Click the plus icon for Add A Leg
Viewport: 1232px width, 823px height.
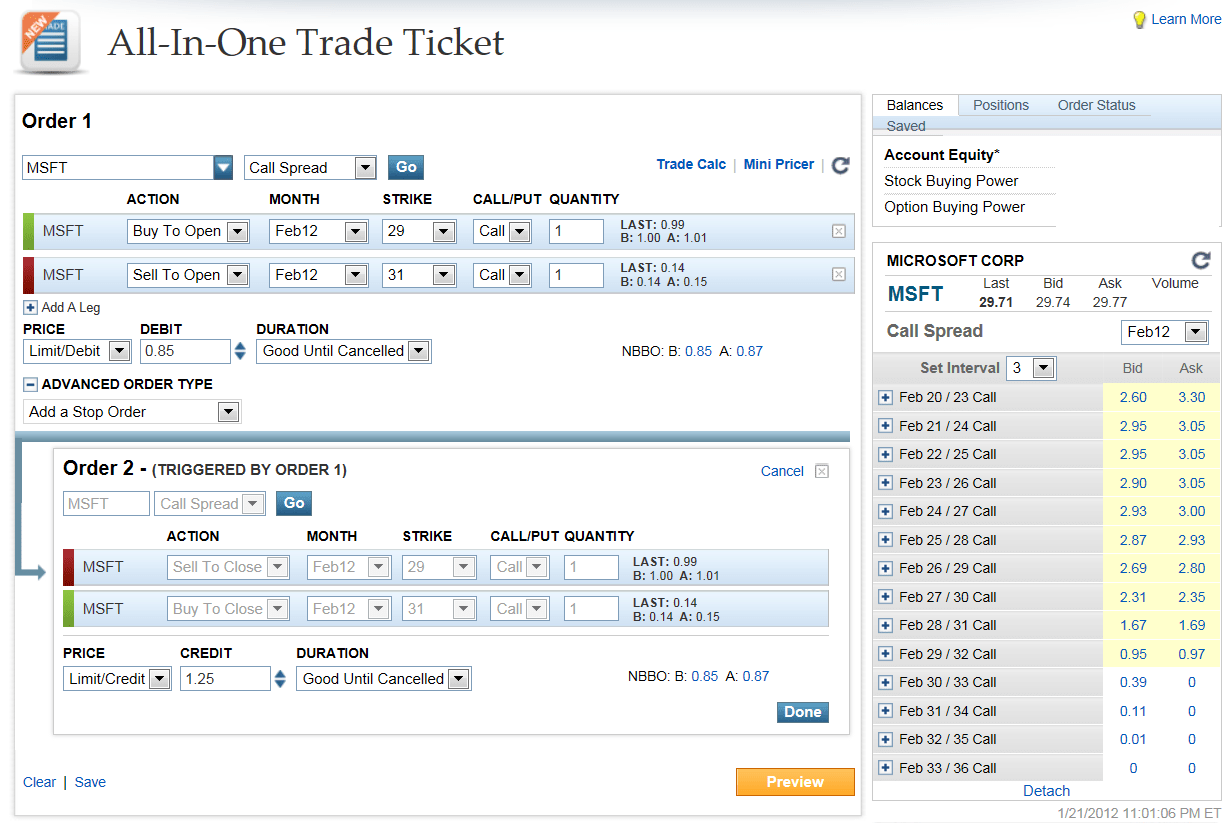click(30, 307)
